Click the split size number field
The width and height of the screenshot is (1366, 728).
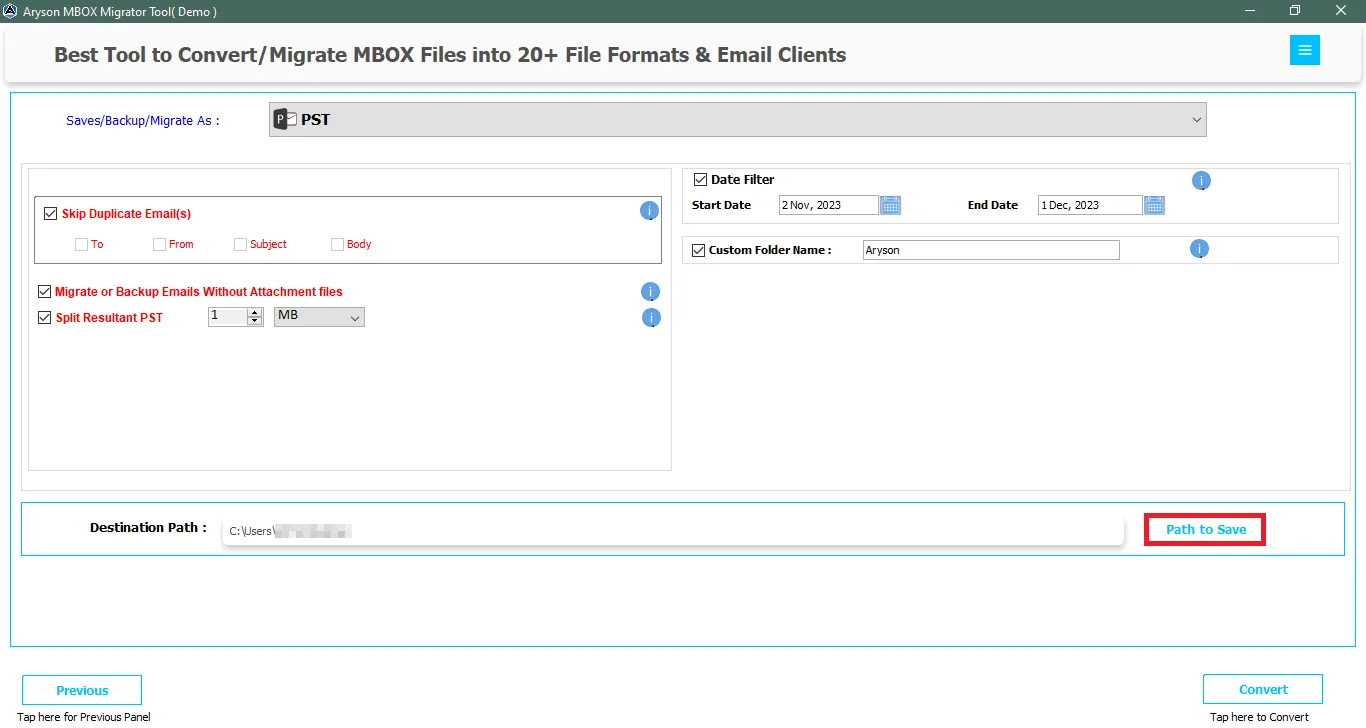pyautogui.click(x=228, y=316)
